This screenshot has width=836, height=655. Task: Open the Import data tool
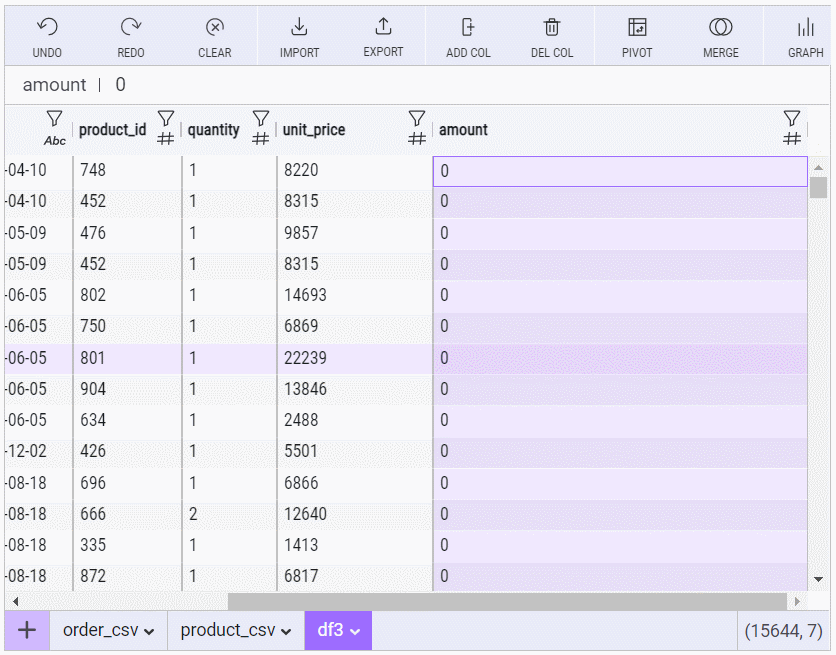coord(299,28)
